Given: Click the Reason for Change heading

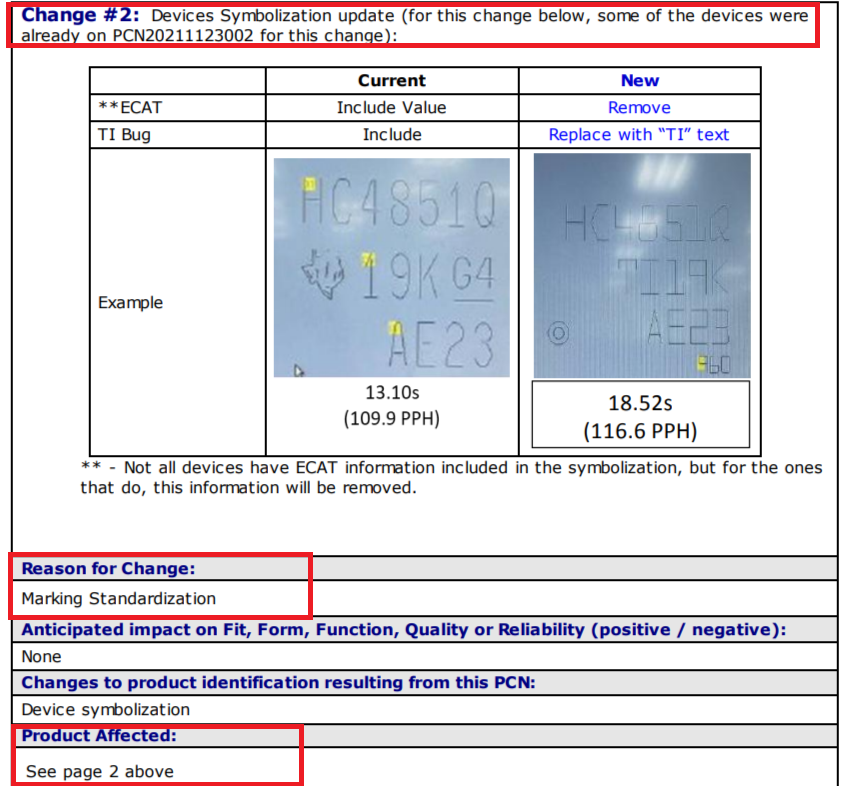Looking at the screenshot, I should pos(108,569).
